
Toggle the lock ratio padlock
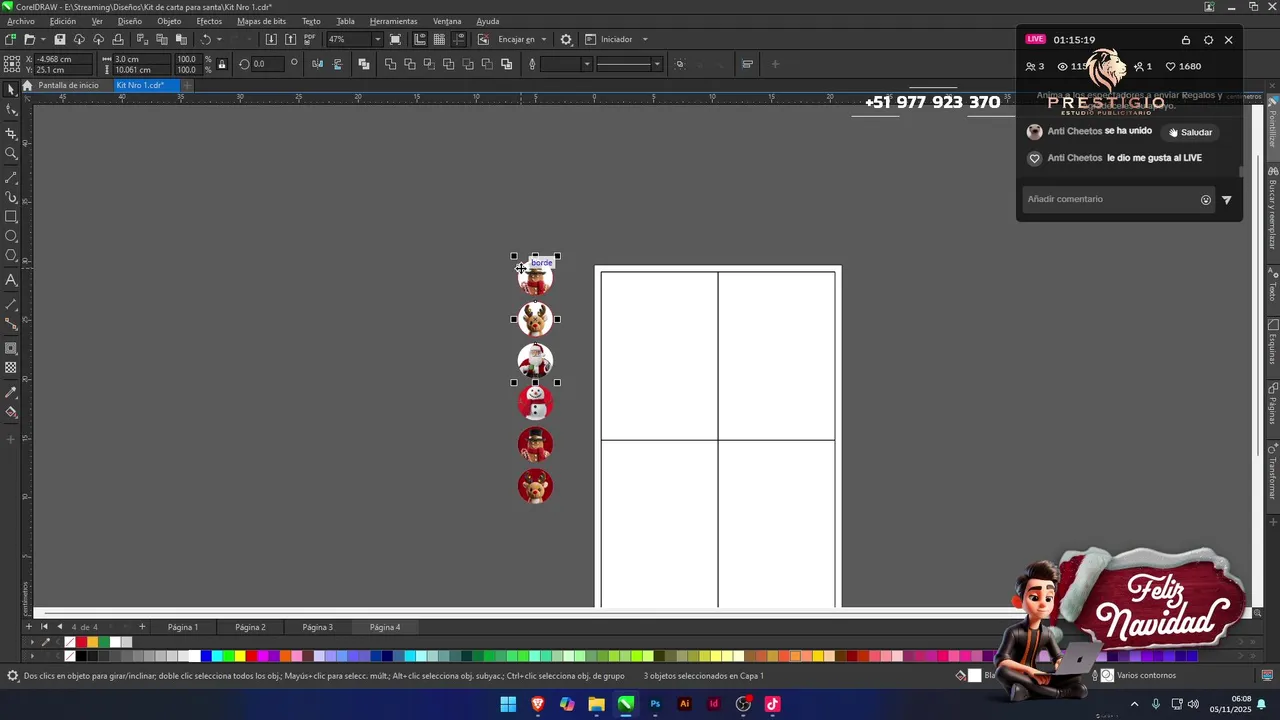point(221,64)
